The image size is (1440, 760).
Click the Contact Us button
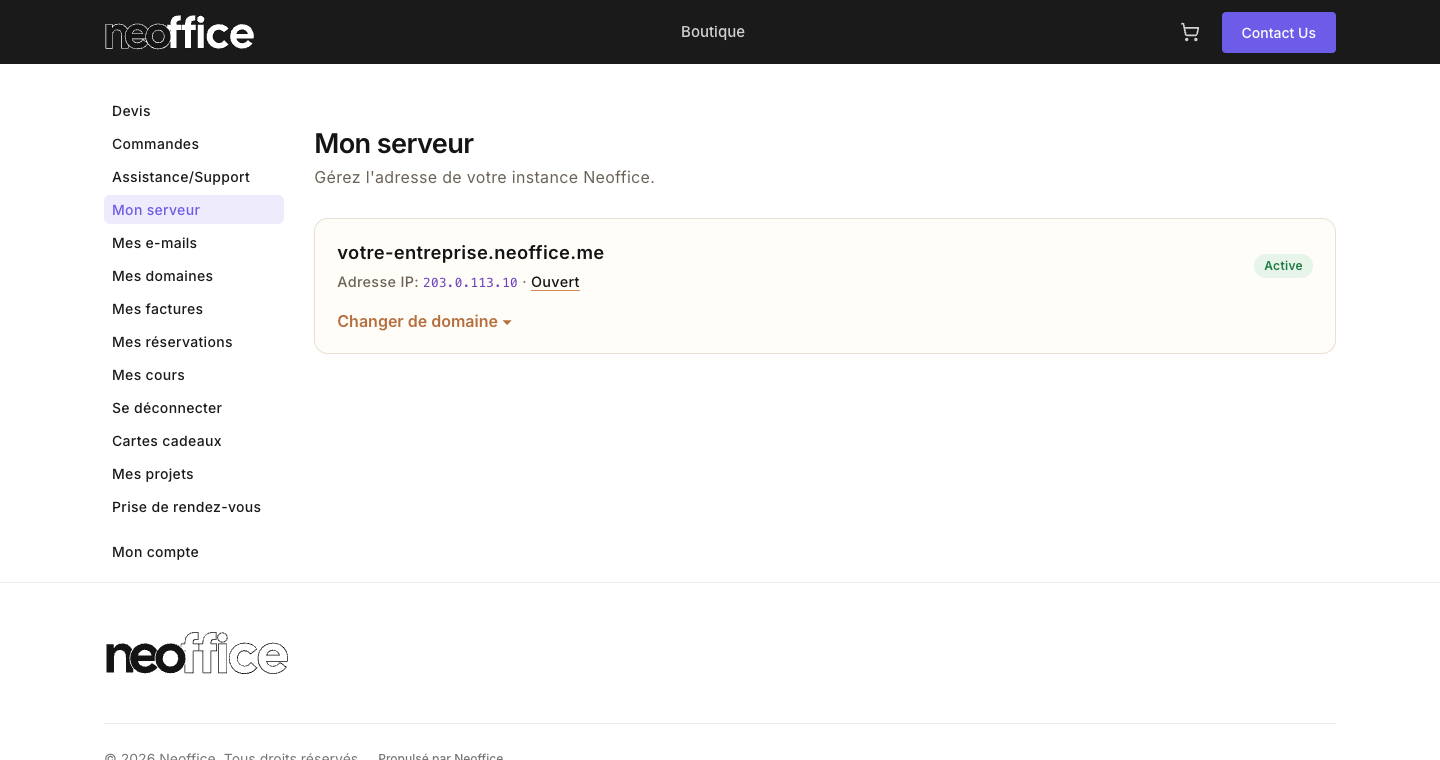click(x=1279, y=32)
